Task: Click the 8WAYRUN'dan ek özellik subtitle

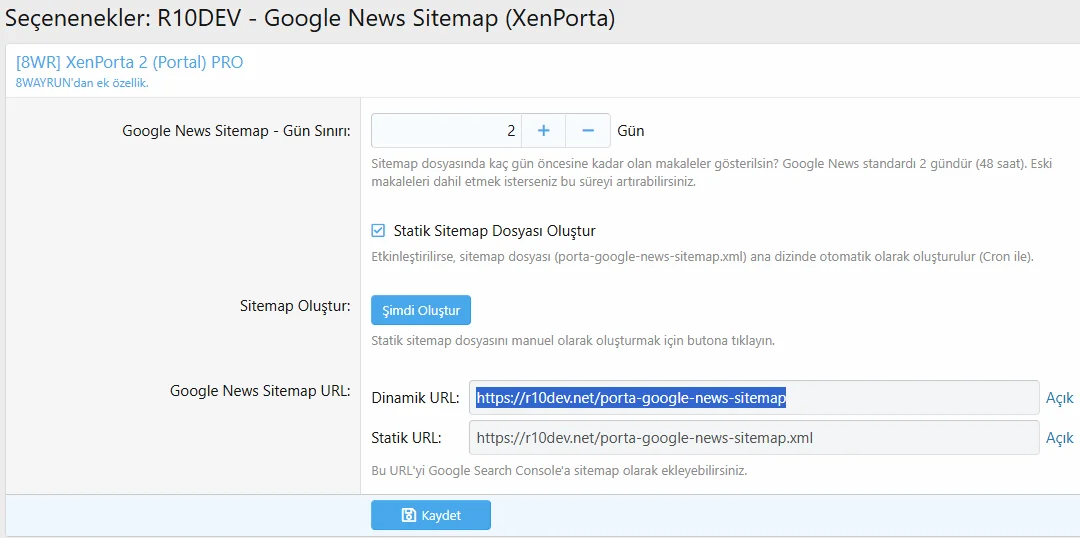Action: (82, 83)
